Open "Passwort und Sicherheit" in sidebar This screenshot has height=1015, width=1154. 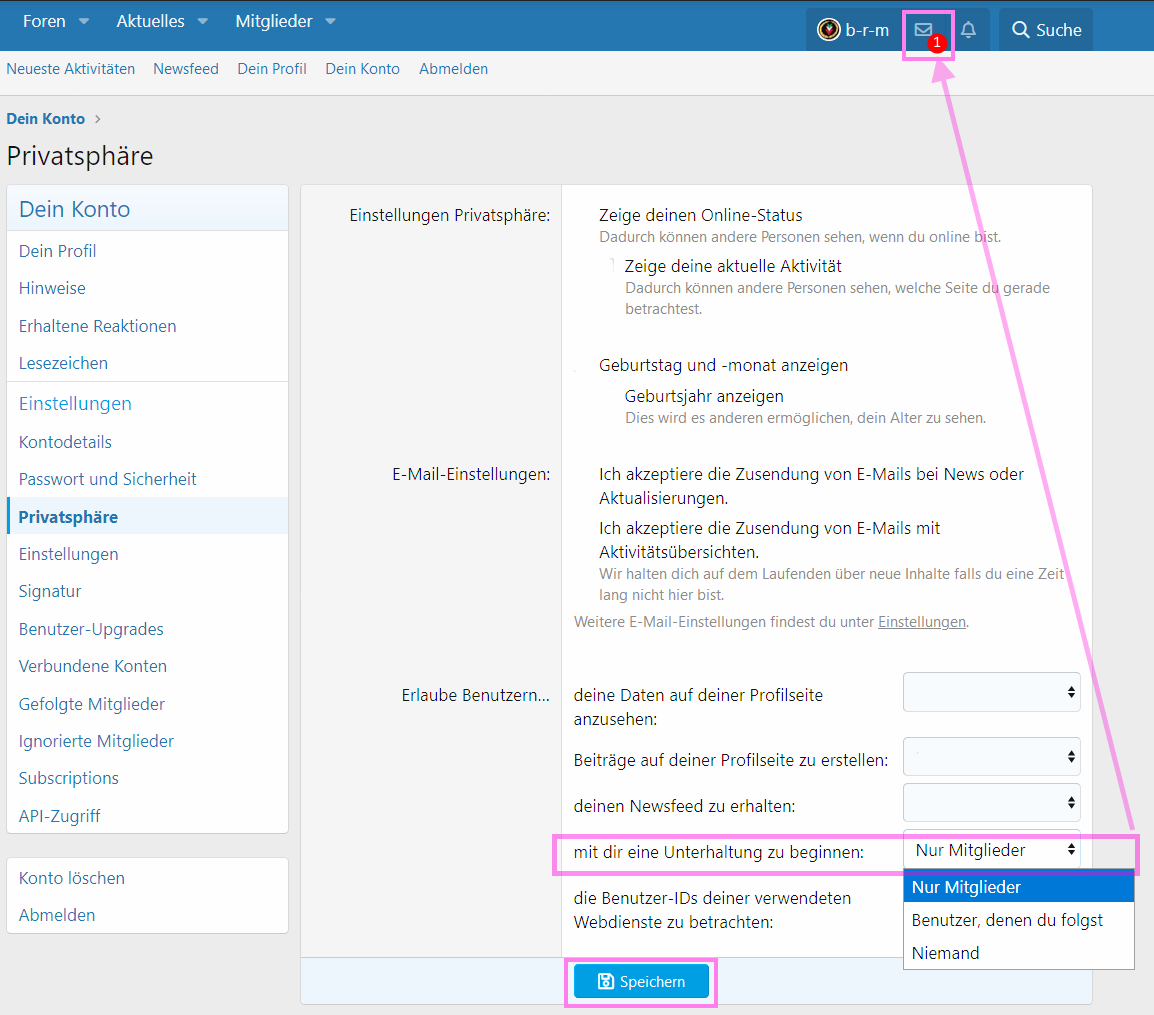(108, 479)
